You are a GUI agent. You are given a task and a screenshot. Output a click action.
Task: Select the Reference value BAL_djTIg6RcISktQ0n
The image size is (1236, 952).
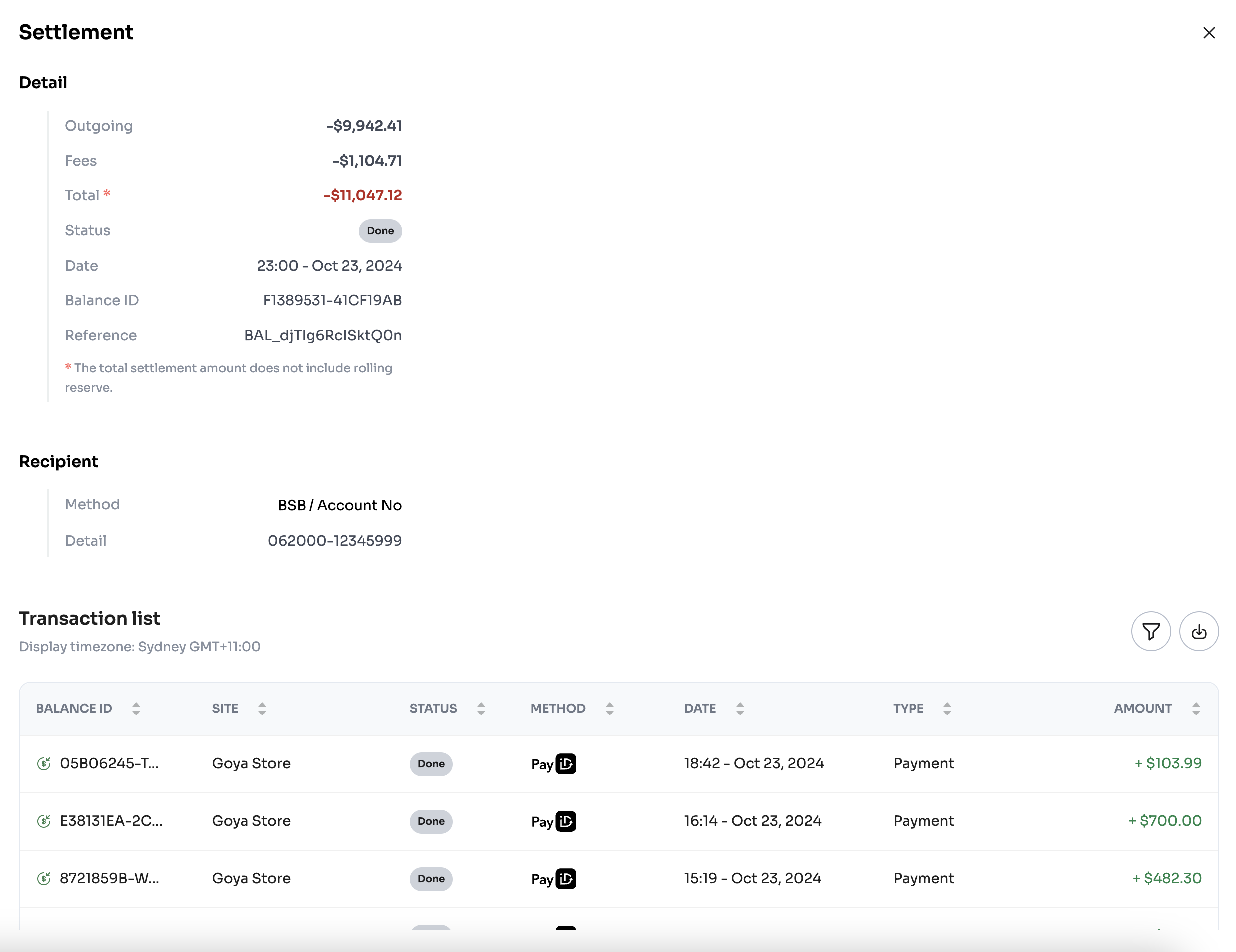[x=322, y=335]
